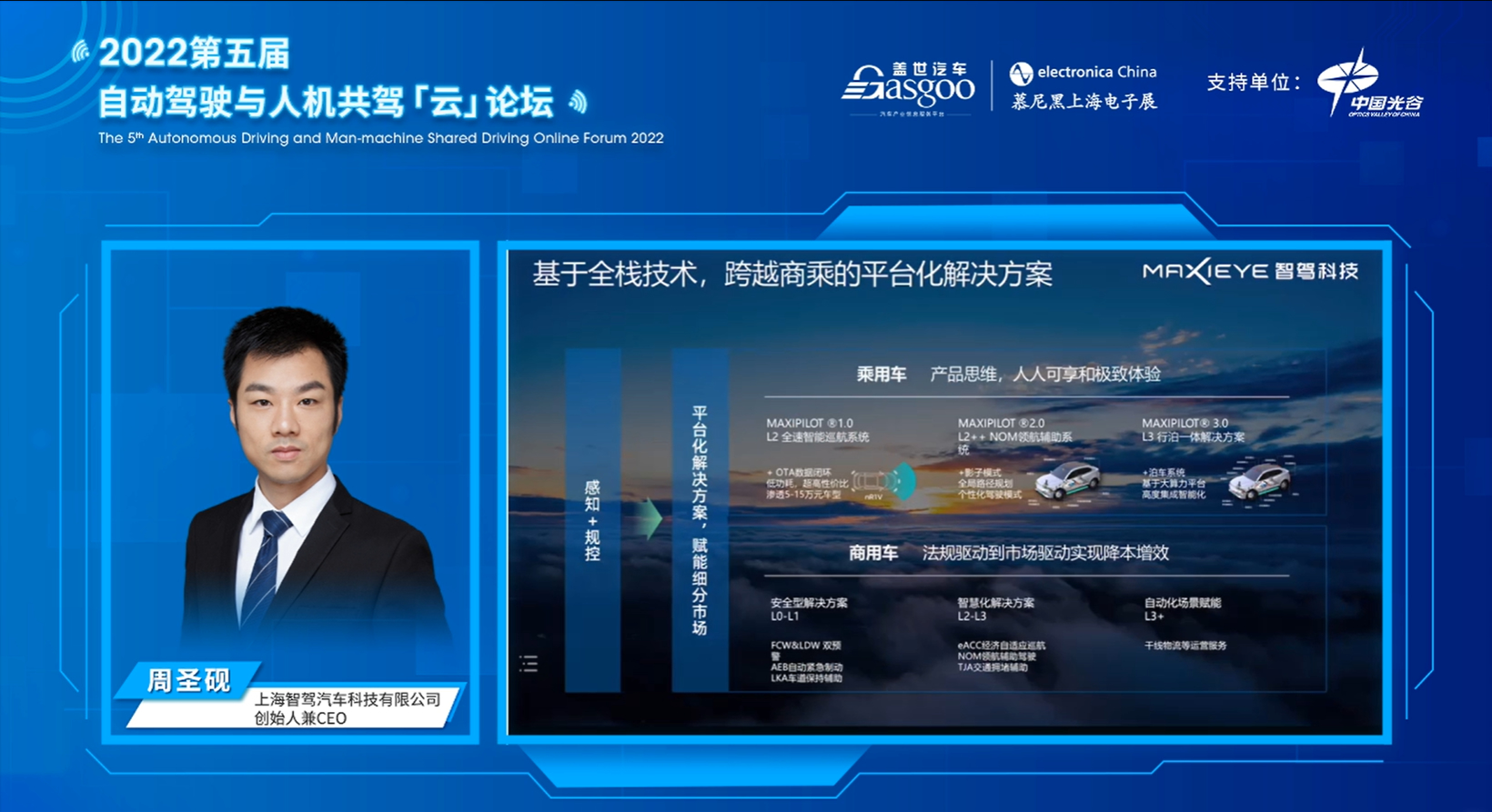
Task: Click the Gasgoo 盖世汽车 logo
Action: click(x=908, y=88)
